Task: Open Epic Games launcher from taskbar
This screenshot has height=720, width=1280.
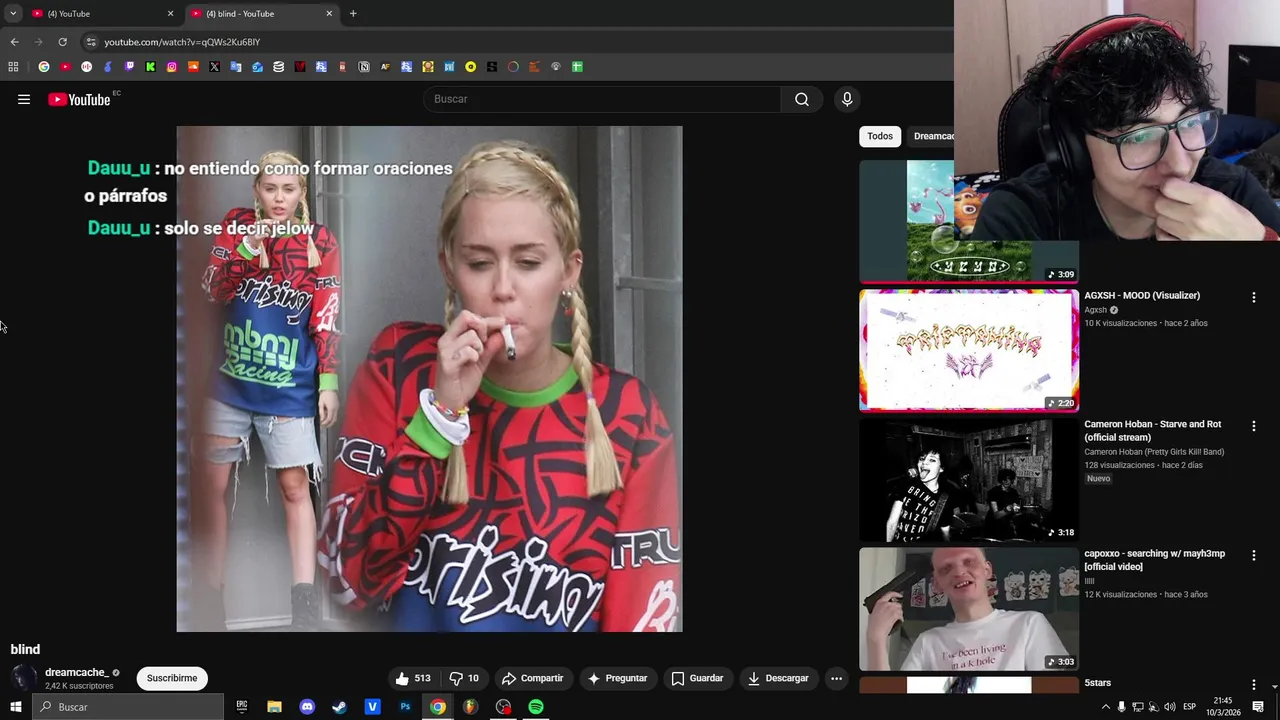Action: 241,707
